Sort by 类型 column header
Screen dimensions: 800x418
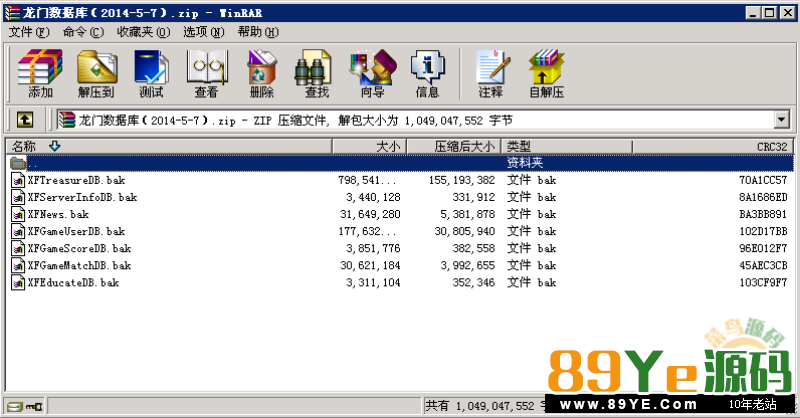pos(567,146)
